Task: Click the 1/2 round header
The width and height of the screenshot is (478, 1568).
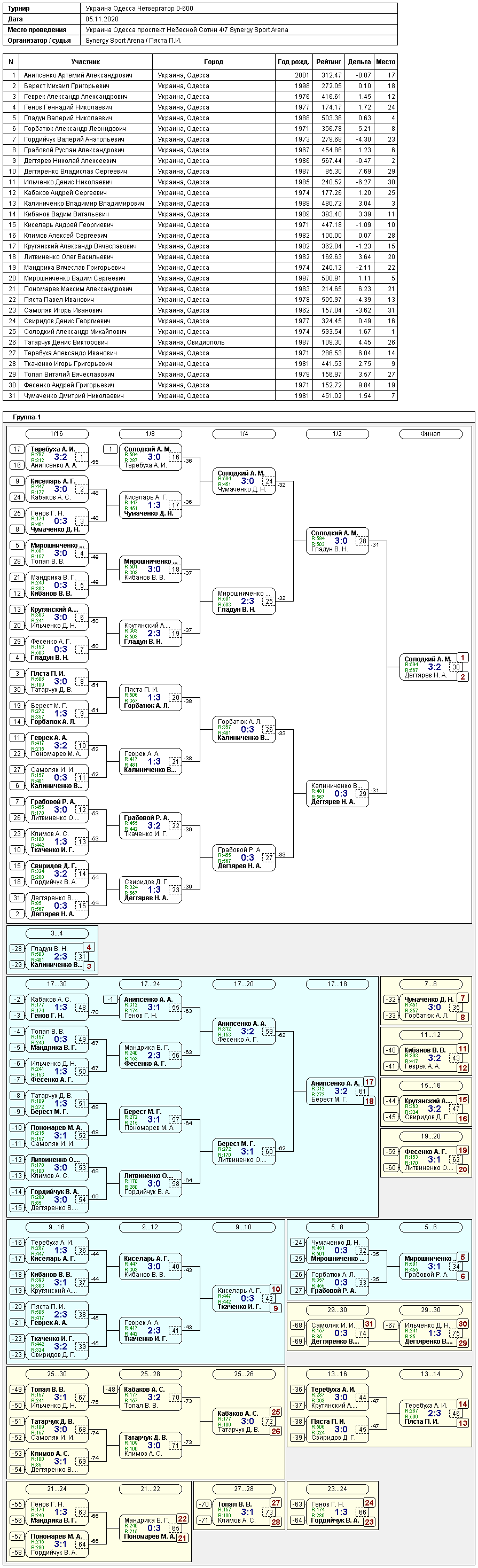Action: click(337, 434)
